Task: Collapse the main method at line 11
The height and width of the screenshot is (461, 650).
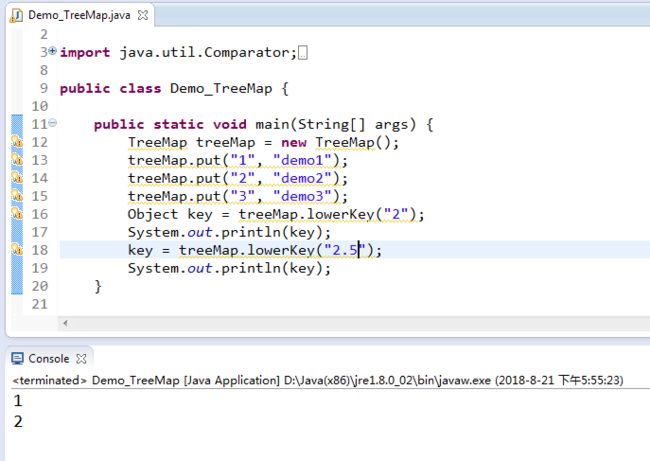Action: coord(53,123)
